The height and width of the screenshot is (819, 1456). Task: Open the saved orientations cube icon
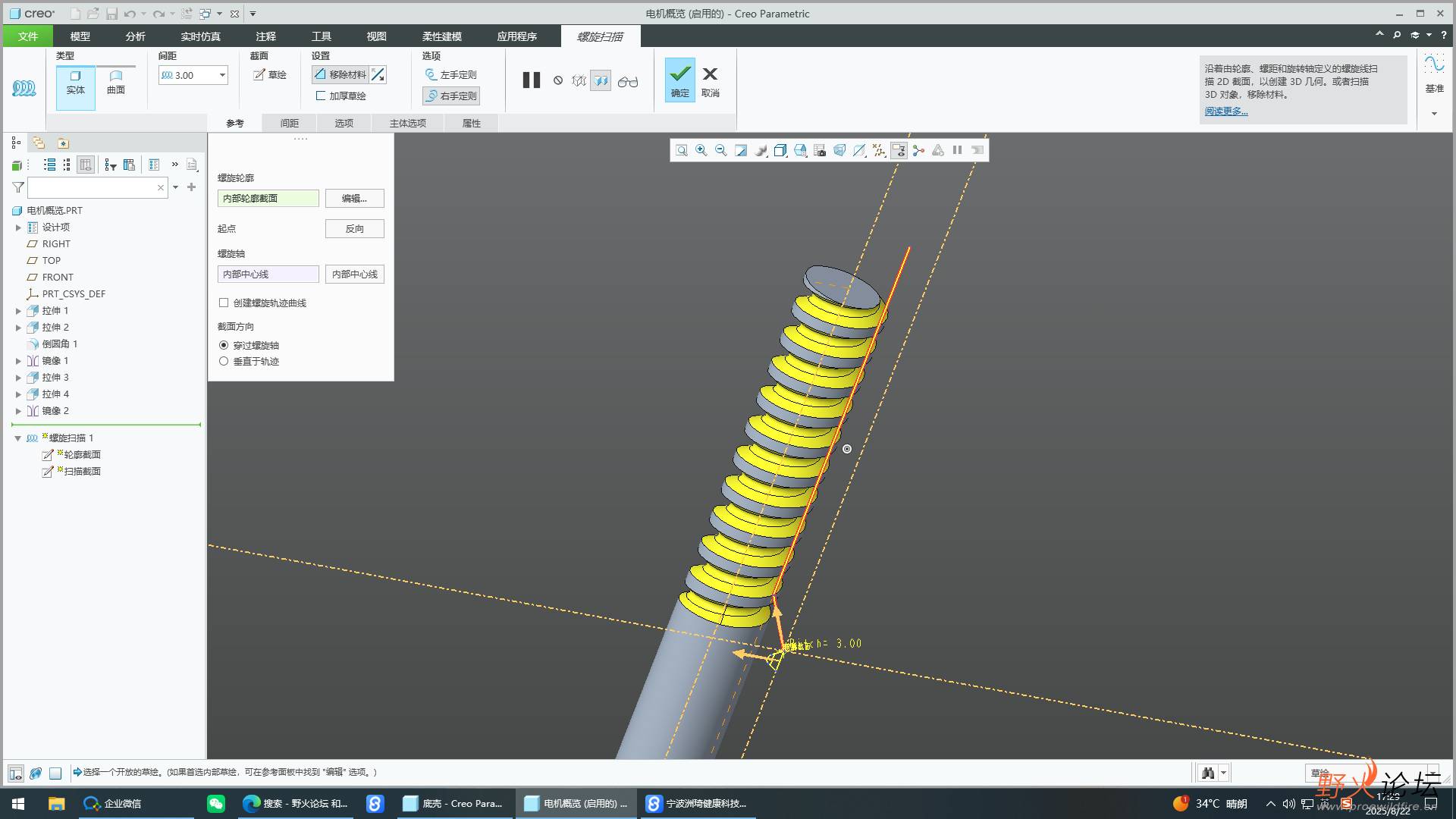(x=780, y=150)
